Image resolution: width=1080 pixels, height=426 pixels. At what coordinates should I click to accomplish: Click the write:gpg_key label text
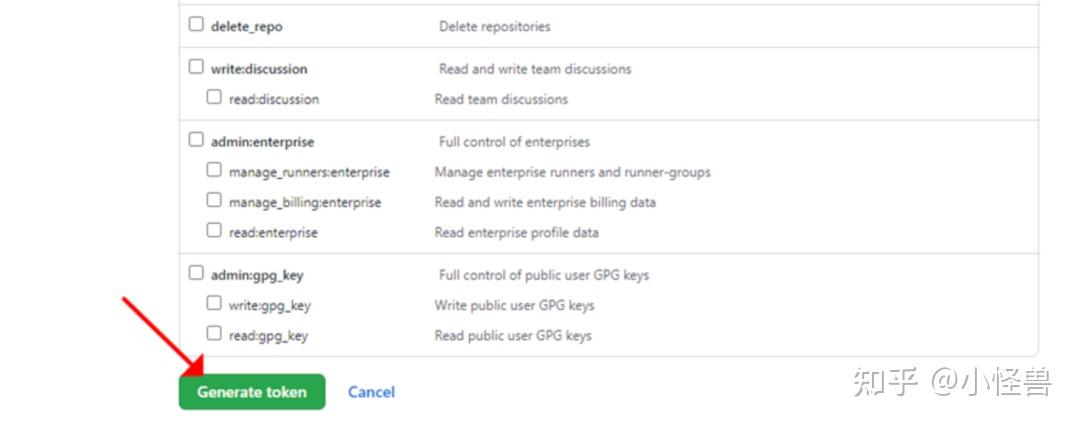coord(269,305)
